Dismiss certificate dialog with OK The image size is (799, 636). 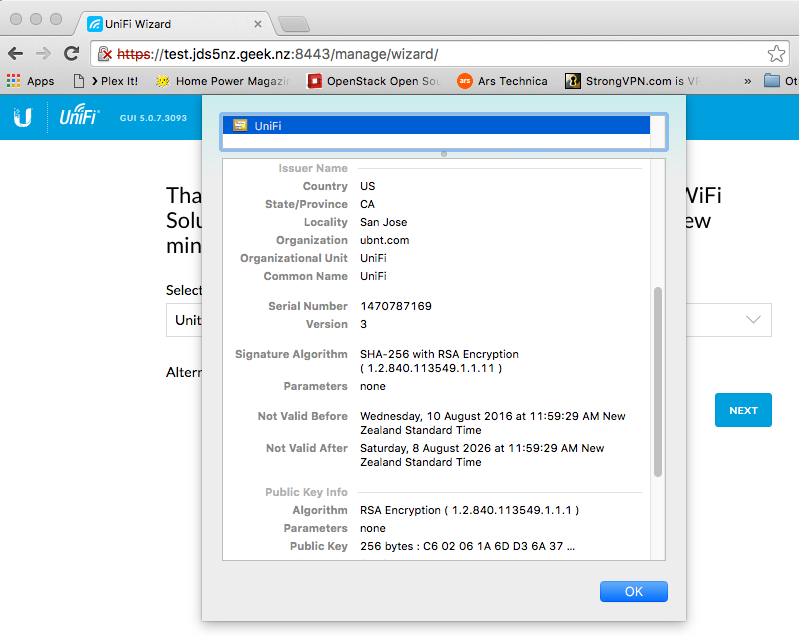(x=633, y=591)
